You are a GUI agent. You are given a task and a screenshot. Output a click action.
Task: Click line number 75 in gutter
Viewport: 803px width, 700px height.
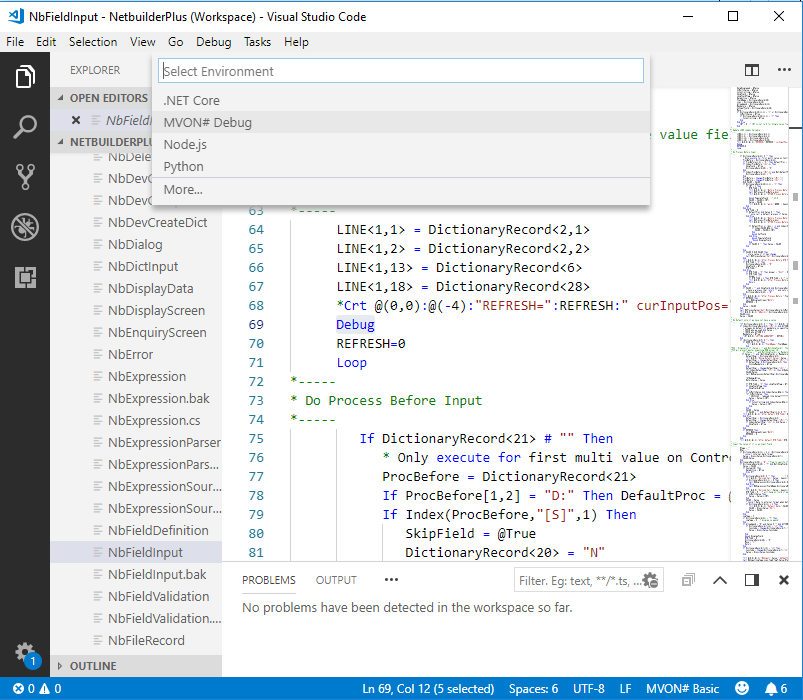coord(256,439)
